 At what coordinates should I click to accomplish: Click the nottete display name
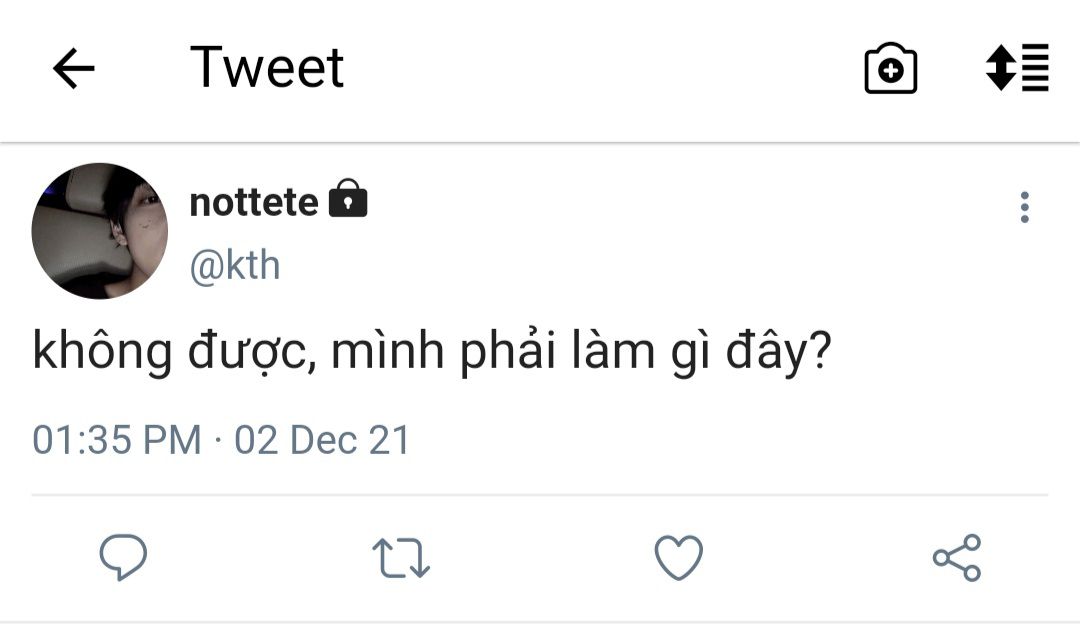point(254,203)
